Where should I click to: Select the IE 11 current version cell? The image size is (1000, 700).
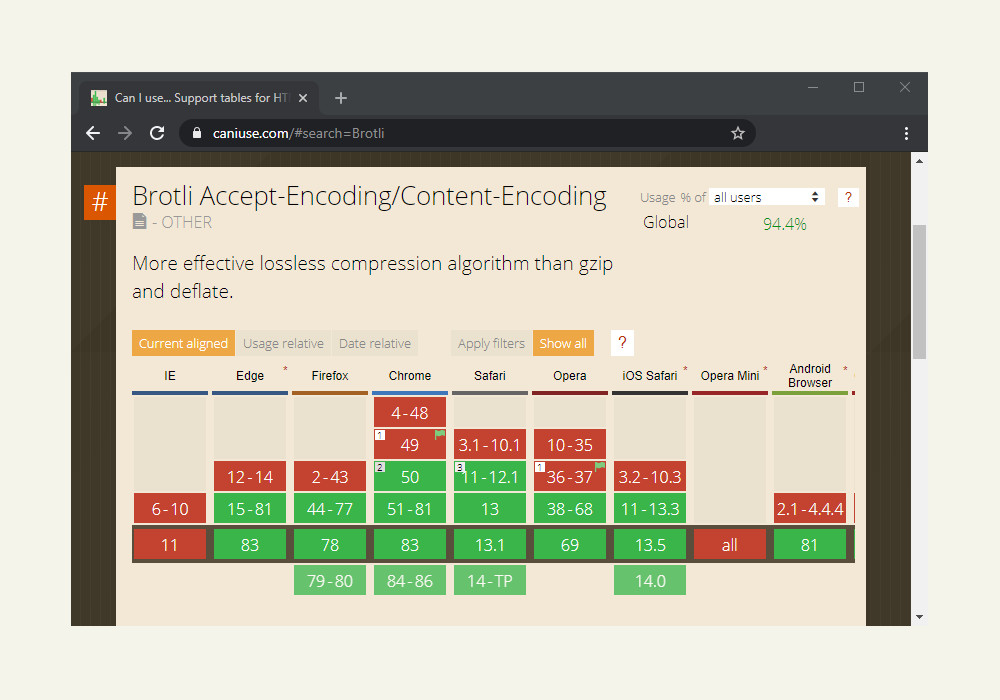click(x=170, y=544)
